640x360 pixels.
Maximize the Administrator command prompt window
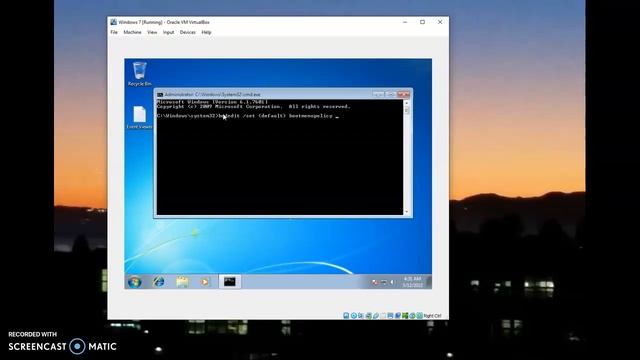click(390, 94)
